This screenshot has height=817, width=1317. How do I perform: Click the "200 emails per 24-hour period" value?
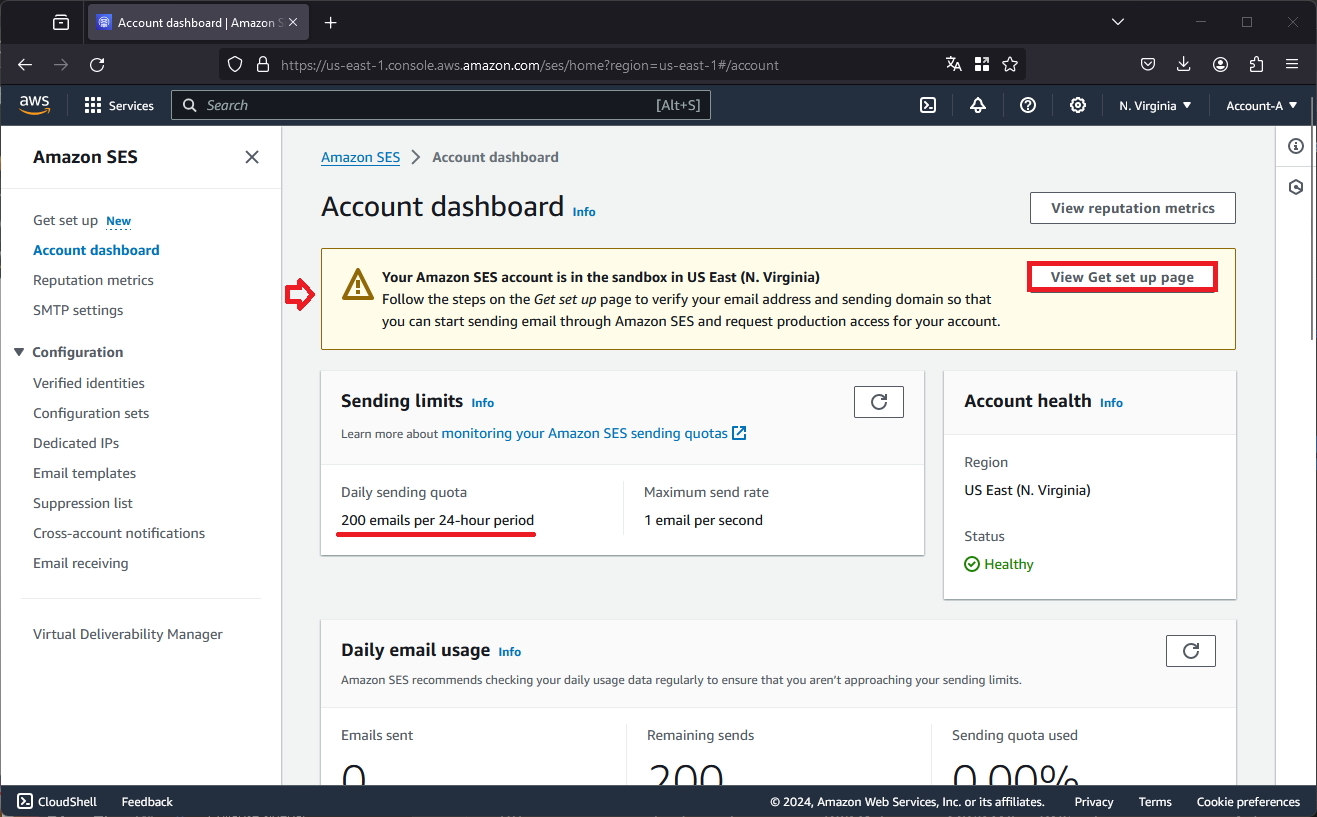point(437,520)
